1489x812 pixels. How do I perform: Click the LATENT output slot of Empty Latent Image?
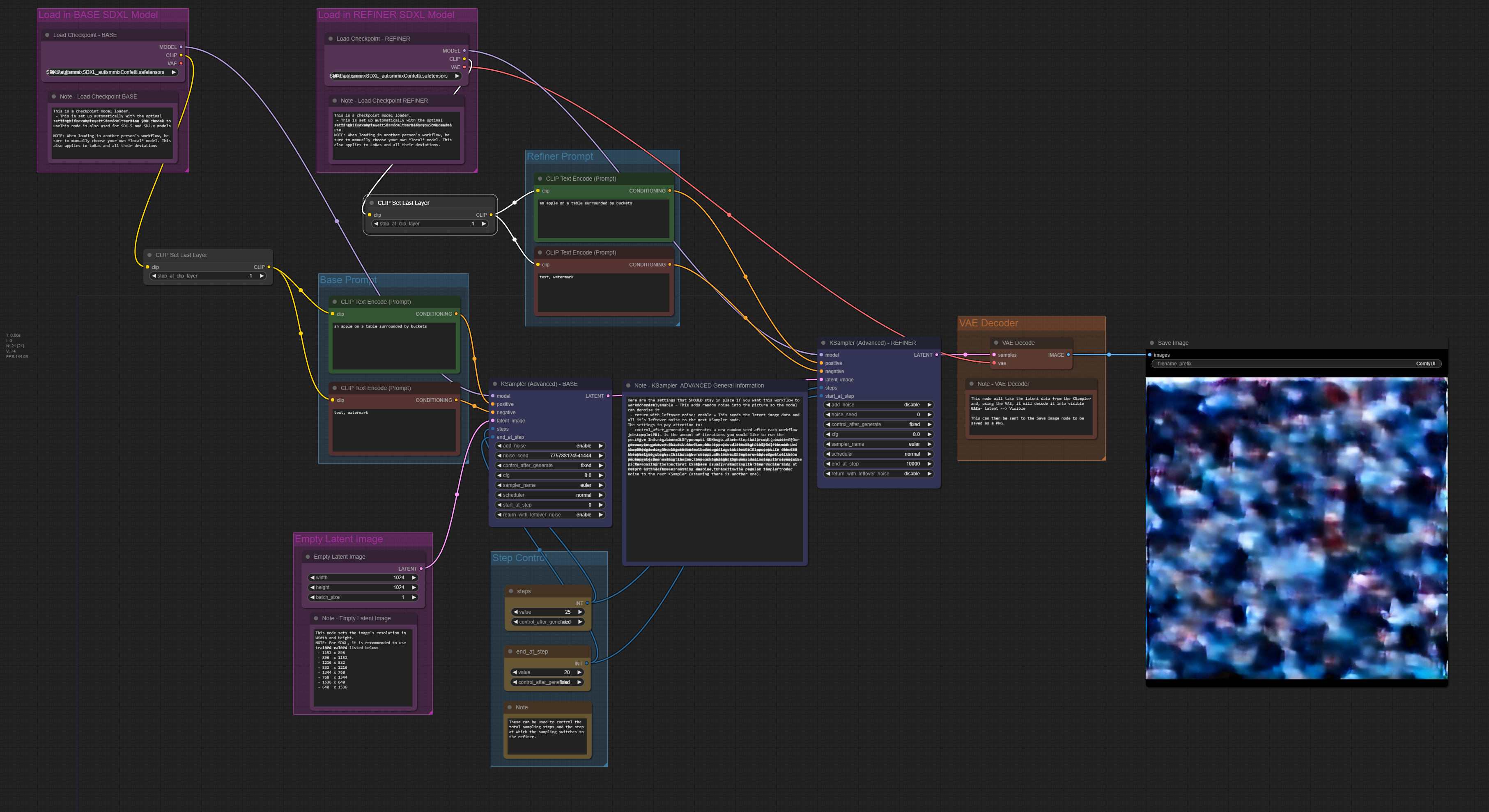tap(421, 569)
